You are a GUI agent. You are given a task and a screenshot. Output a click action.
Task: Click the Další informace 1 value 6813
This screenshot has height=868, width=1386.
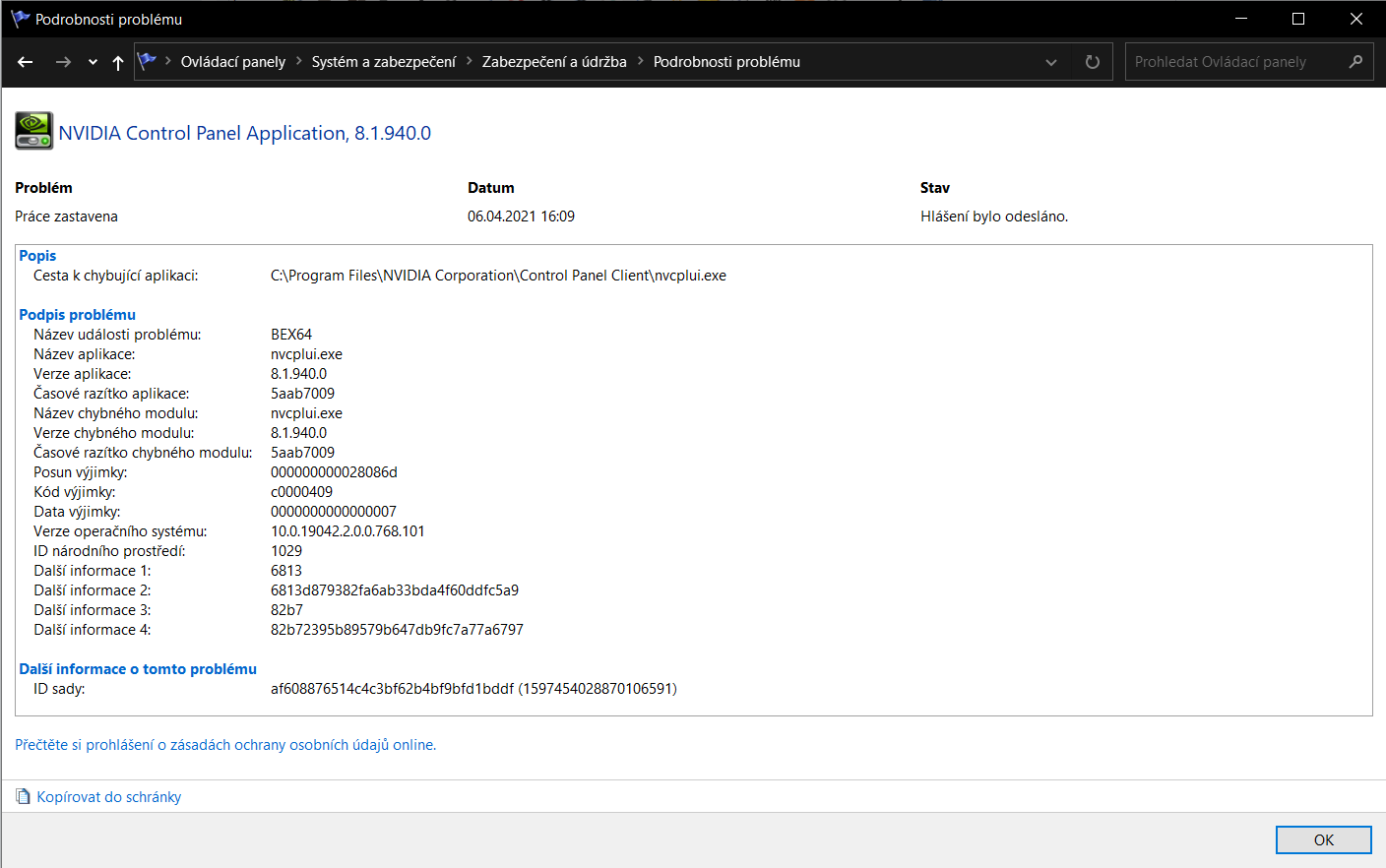[x=286, y=571]
